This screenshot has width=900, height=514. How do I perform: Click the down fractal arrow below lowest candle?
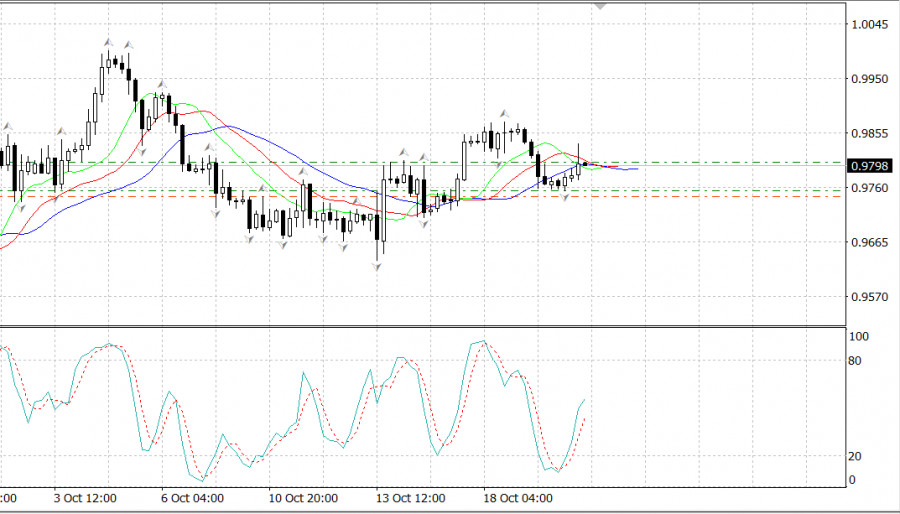[378, 268]
